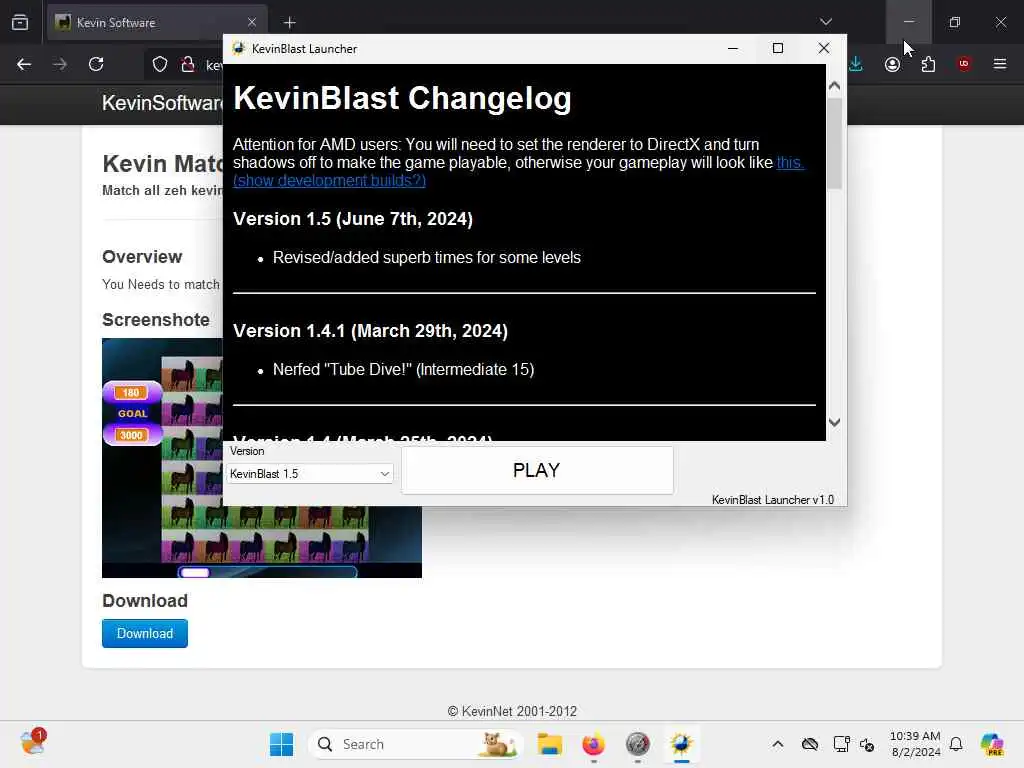This screenshot has height=768, width=1024.
Task: Click the '© KevinNet 2001-2012' footer text
Action: 512,711
